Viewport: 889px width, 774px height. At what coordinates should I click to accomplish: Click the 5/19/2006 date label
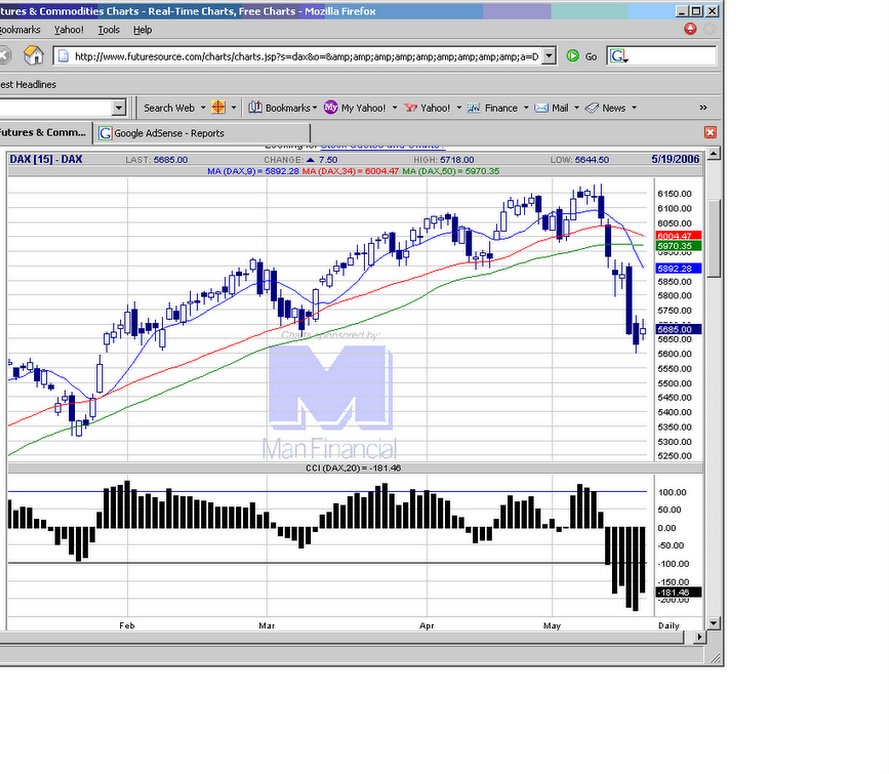tap(675, 159)
